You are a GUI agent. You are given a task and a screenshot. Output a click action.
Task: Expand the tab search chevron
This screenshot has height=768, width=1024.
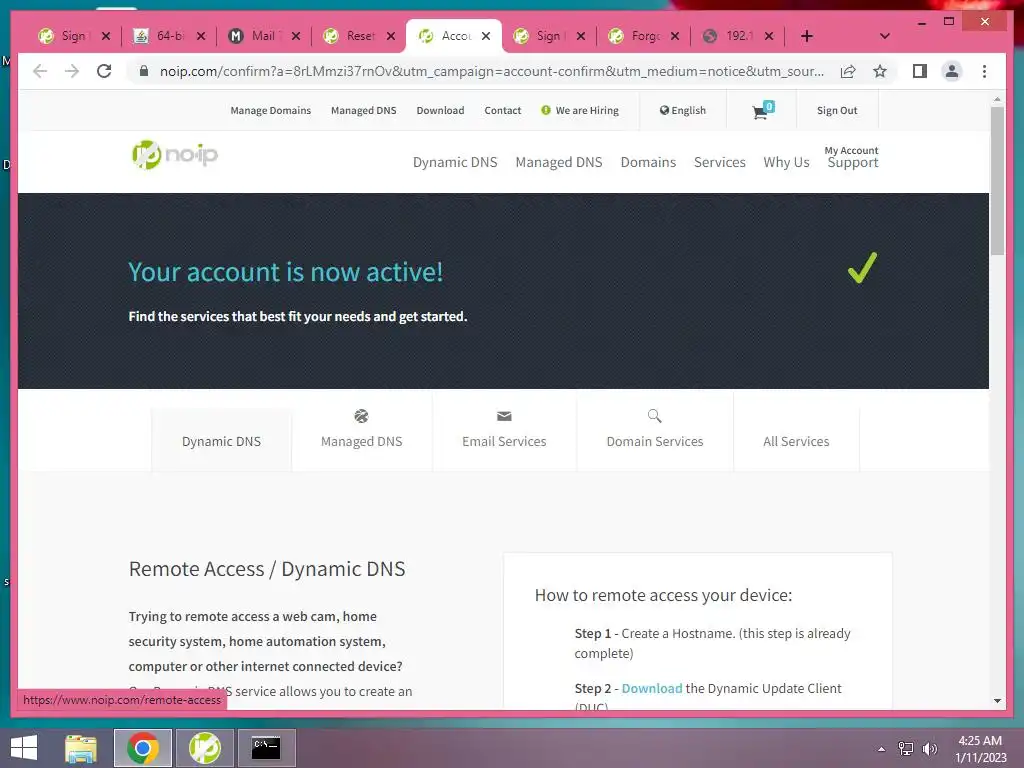(884, 36)
